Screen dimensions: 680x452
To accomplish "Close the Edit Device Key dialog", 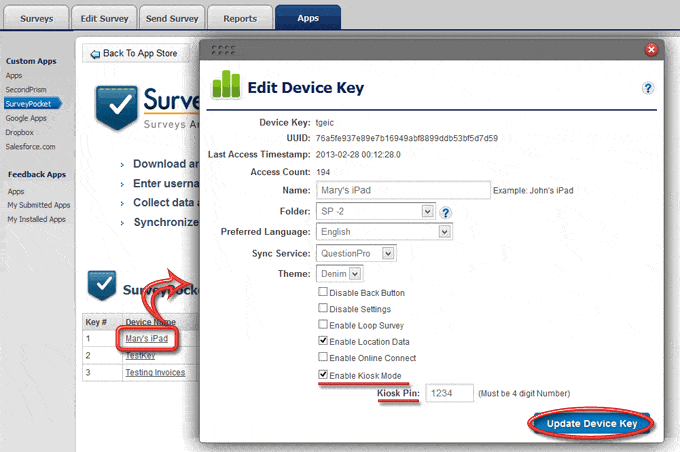I will [x=651, y=50].
